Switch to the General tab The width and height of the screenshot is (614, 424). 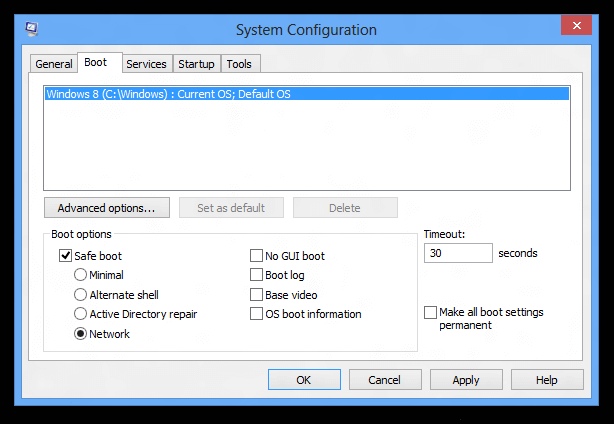pos(54,64)
